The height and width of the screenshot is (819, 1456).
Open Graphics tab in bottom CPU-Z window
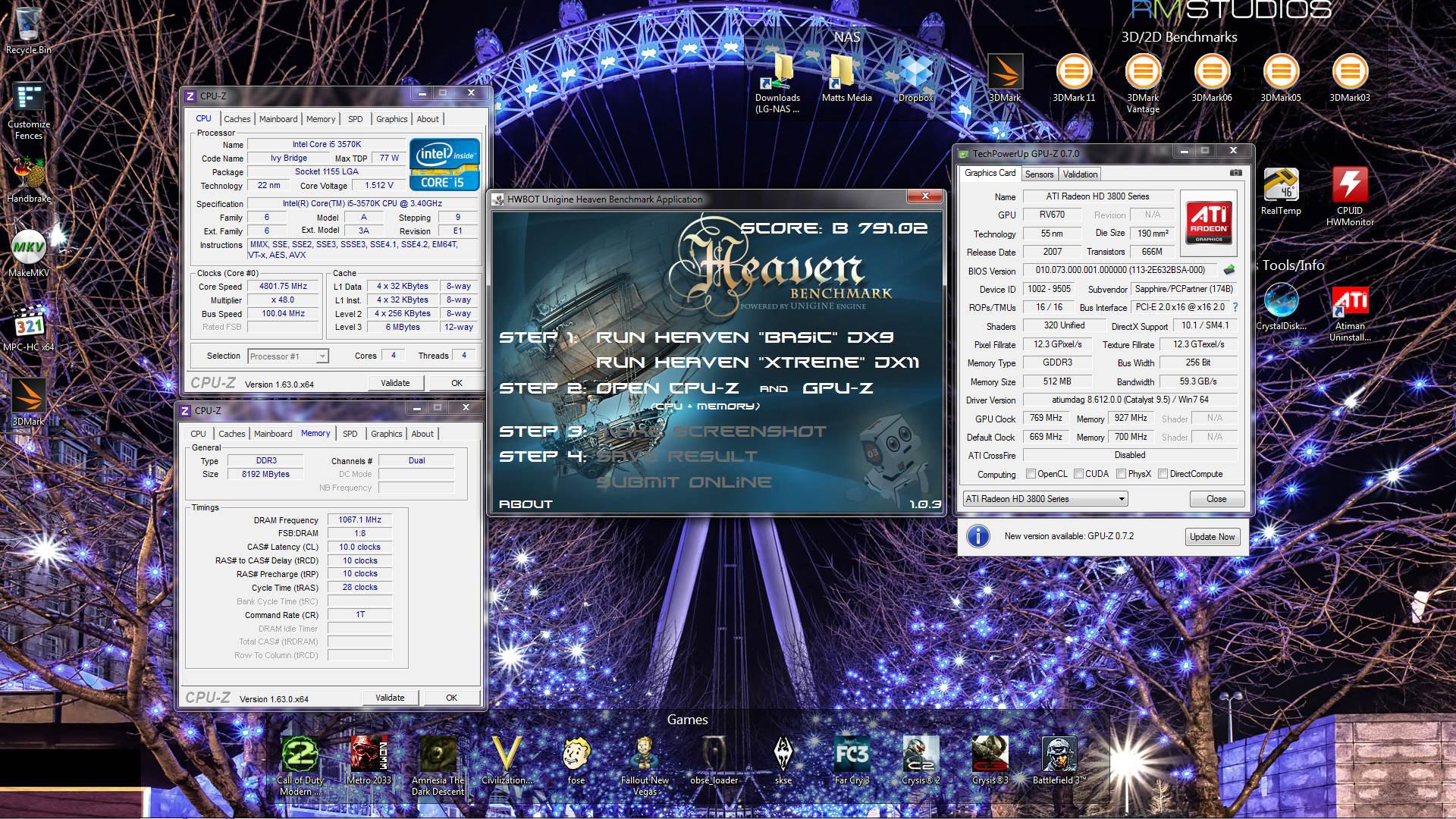[x=386, y=434]
